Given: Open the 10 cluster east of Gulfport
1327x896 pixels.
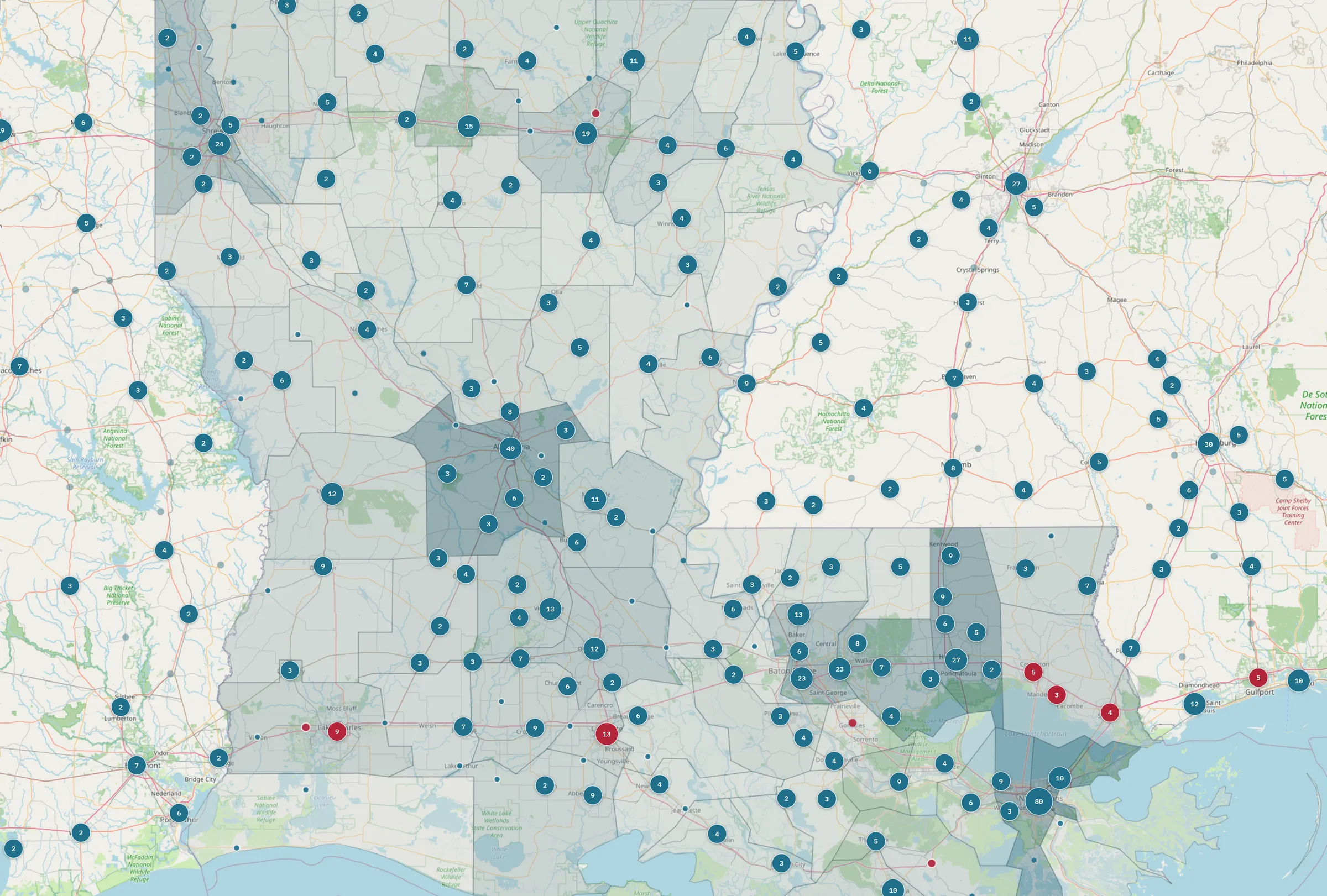Looking at the screenshot, I should click(1298, 680).
